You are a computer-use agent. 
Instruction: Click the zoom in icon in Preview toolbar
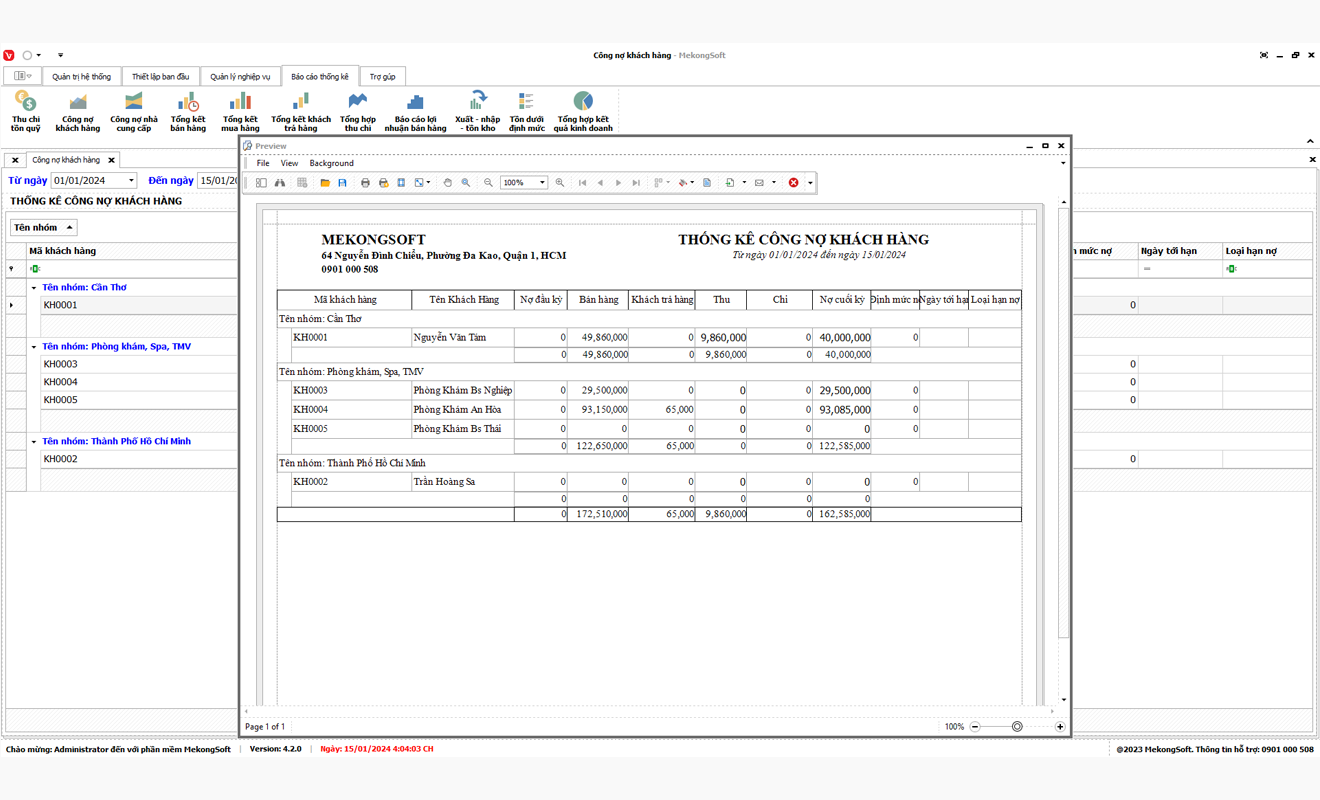[x=560, y=183]
